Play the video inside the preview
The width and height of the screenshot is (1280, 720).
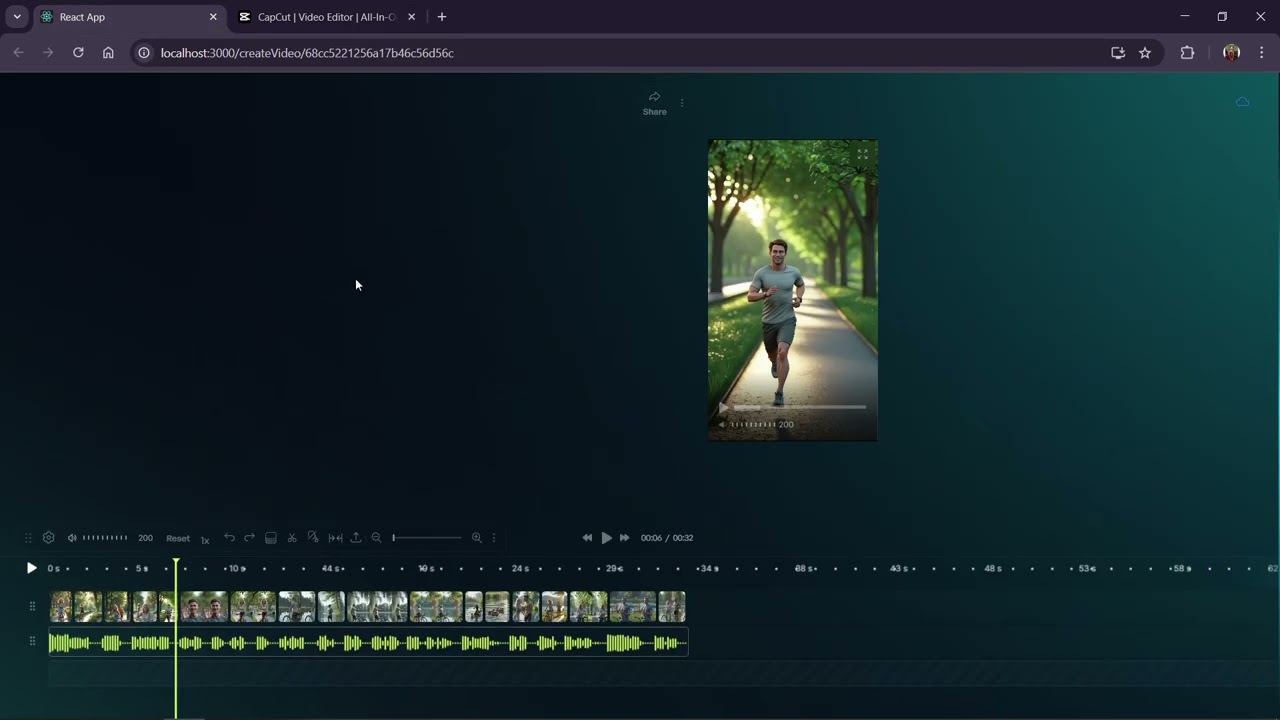722,407
